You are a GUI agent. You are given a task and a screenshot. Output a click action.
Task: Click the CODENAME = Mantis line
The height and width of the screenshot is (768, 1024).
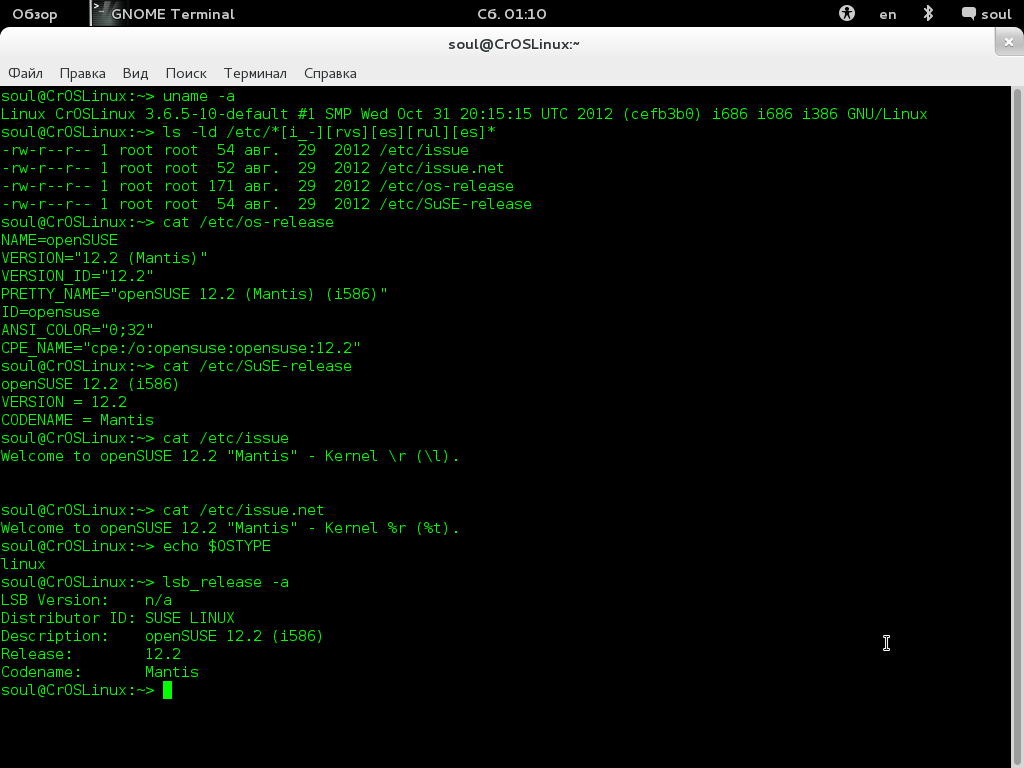pos(77,420)
